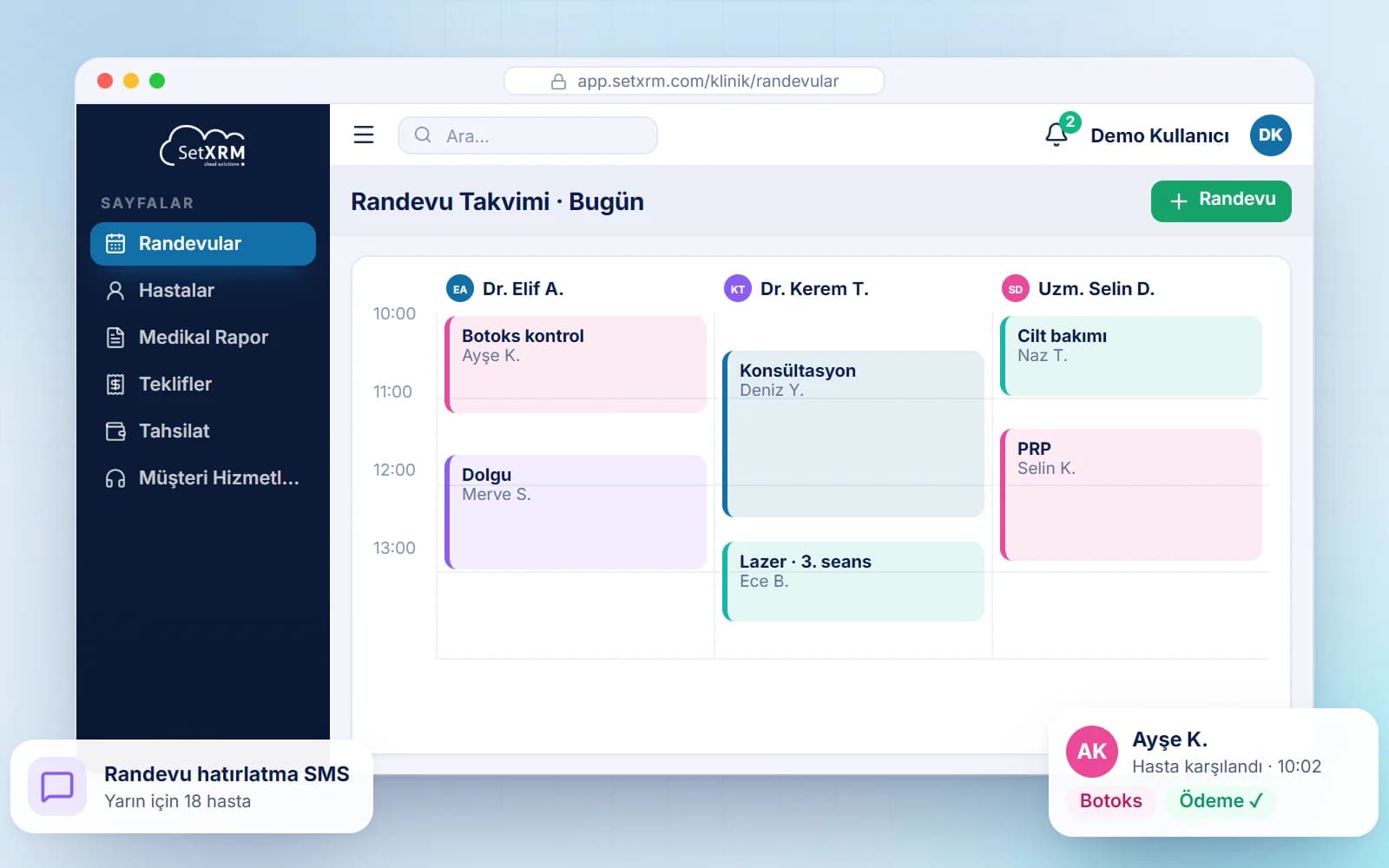The width and height of the screenshot is (1389, 868).
Task: Open the Medikal Rapor page
Action: 203,338
